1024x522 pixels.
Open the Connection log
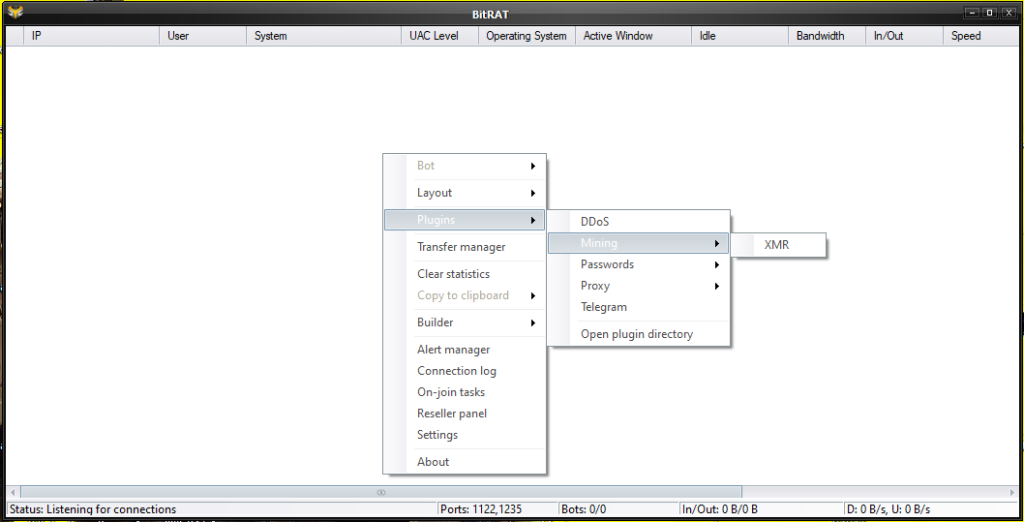[456, 371]
